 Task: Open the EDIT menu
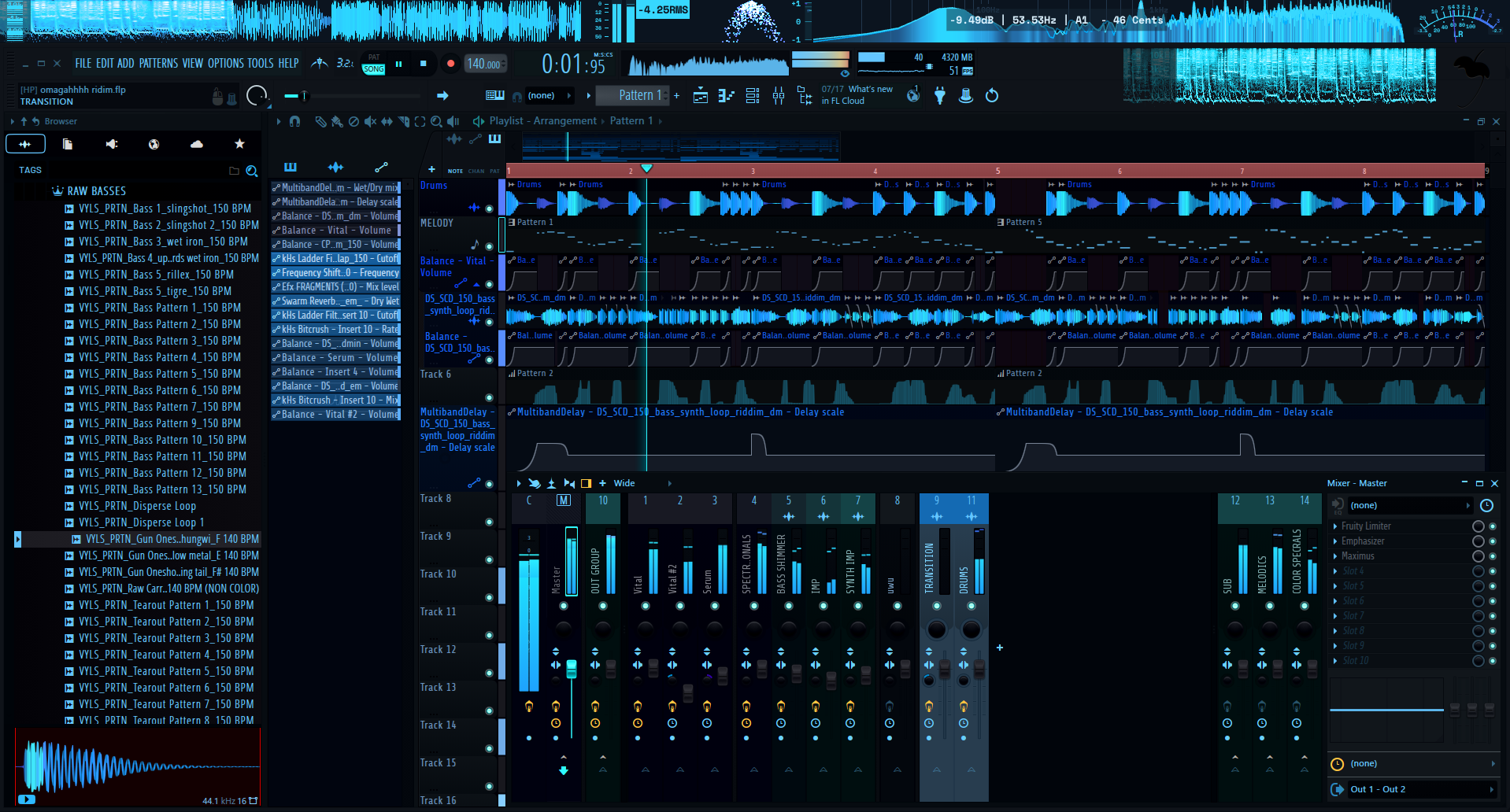(105, 64)
